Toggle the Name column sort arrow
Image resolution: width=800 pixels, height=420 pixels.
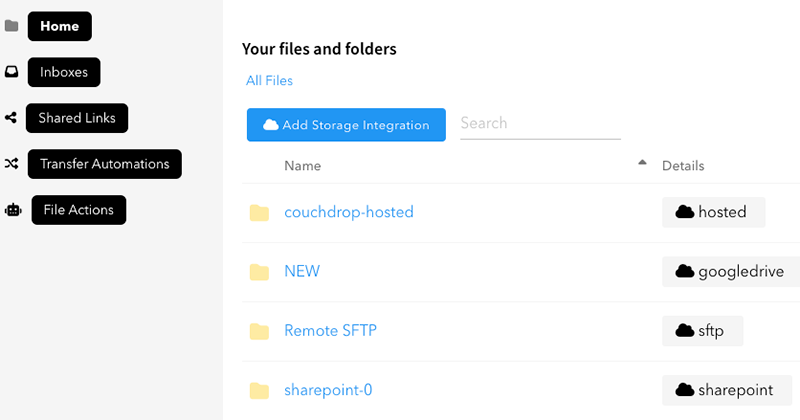point(642,163)
